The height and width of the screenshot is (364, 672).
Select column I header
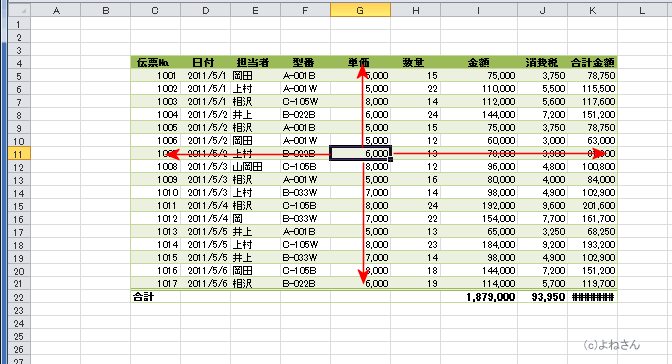click(x=479, y=10)
